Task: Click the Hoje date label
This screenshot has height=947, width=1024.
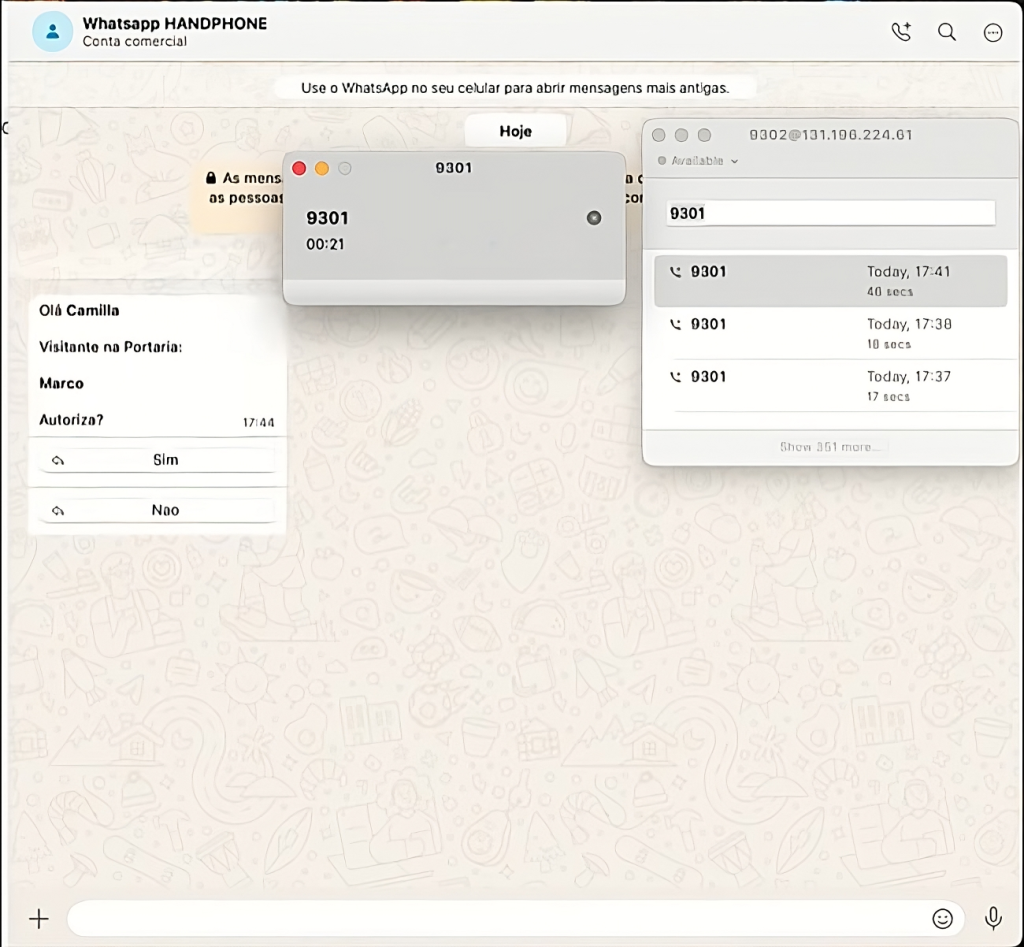Action: pos(515,131)
